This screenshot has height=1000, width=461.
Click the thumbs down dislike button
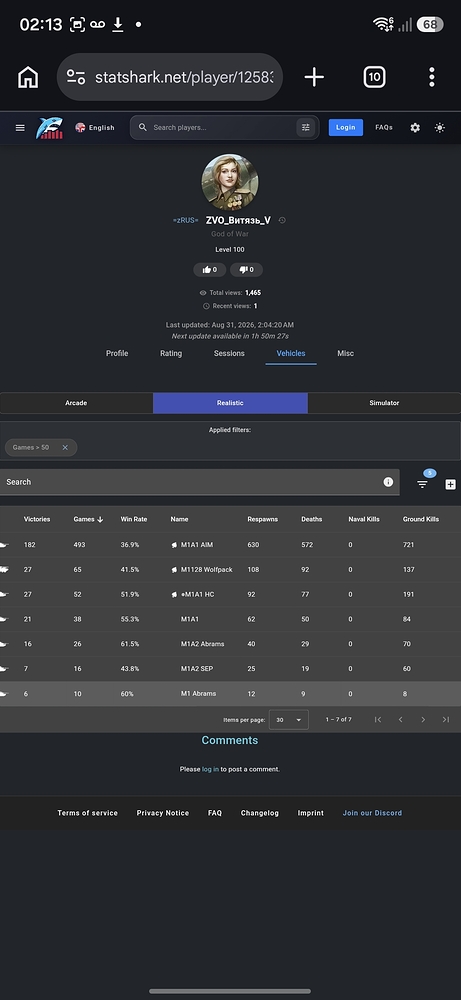tap(246, 270)
